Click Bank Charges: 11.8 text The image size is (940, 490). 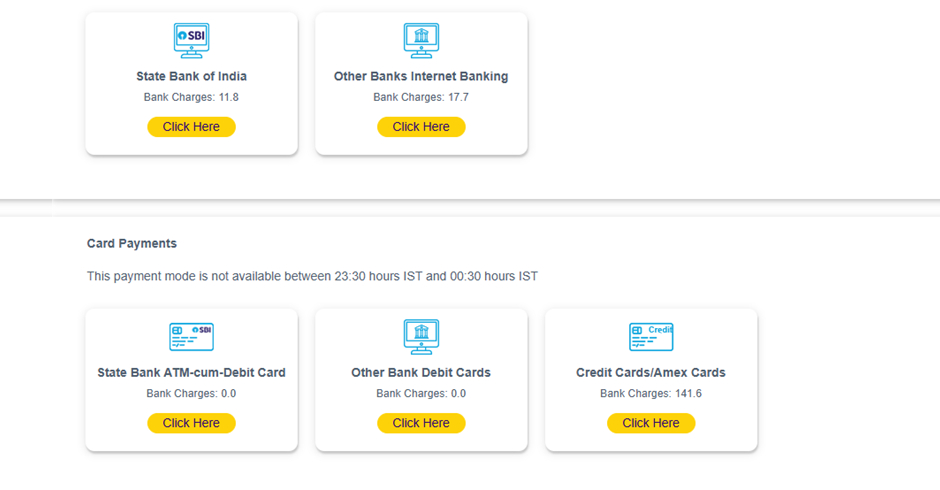[191, 97]
